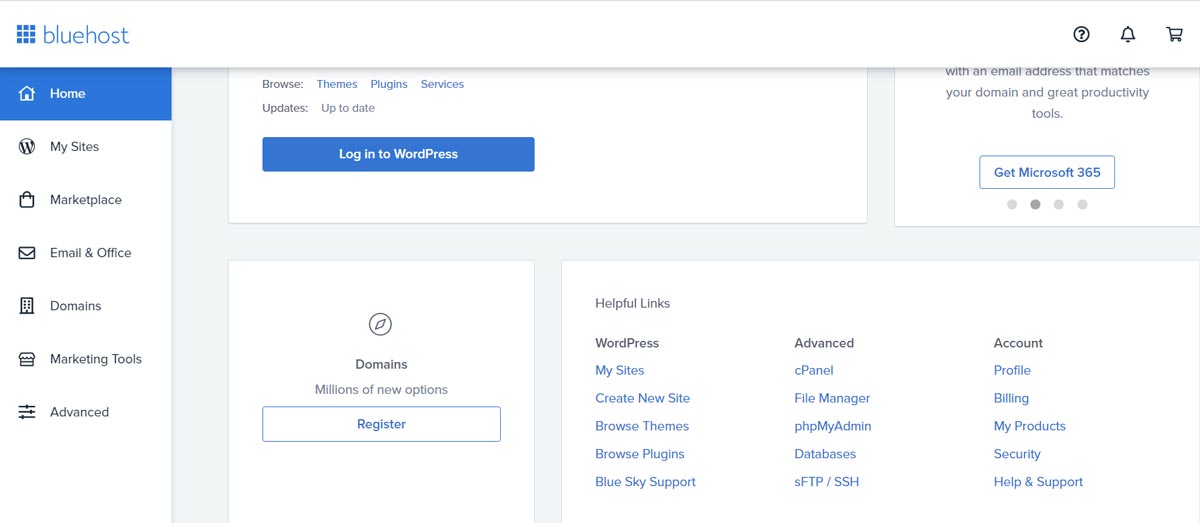Screen dimensions: 1200x523
Task: Browse Plugins link near Themes
Action: click(x=389, y=84)
